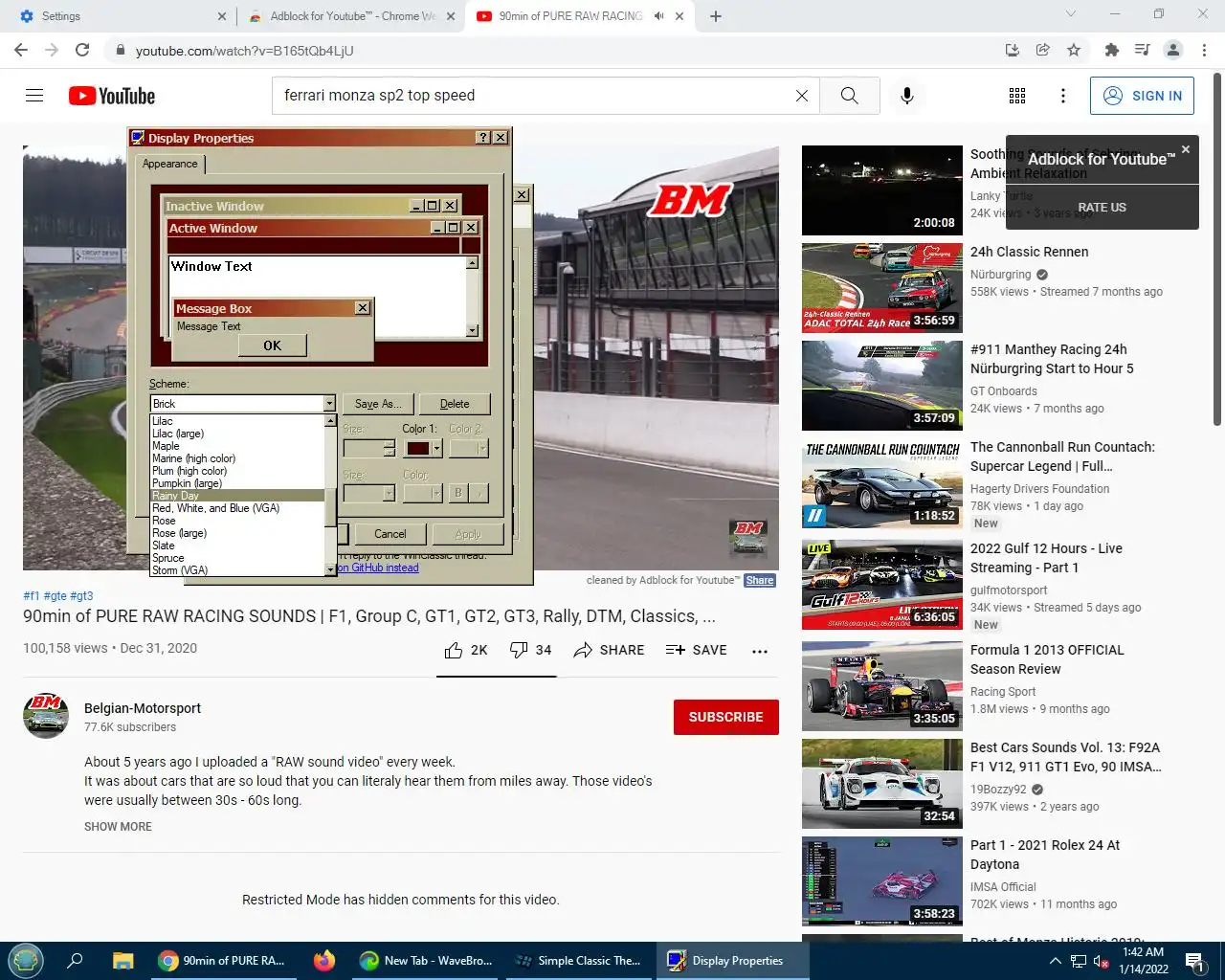Select the Appearance tab

click(x=170, y=164)
